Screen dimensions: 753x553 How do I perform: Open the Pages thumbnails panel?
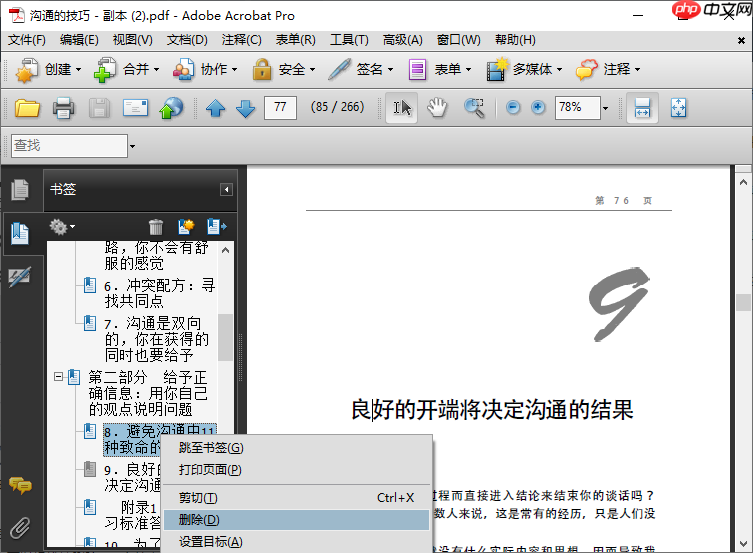[20, 189]
